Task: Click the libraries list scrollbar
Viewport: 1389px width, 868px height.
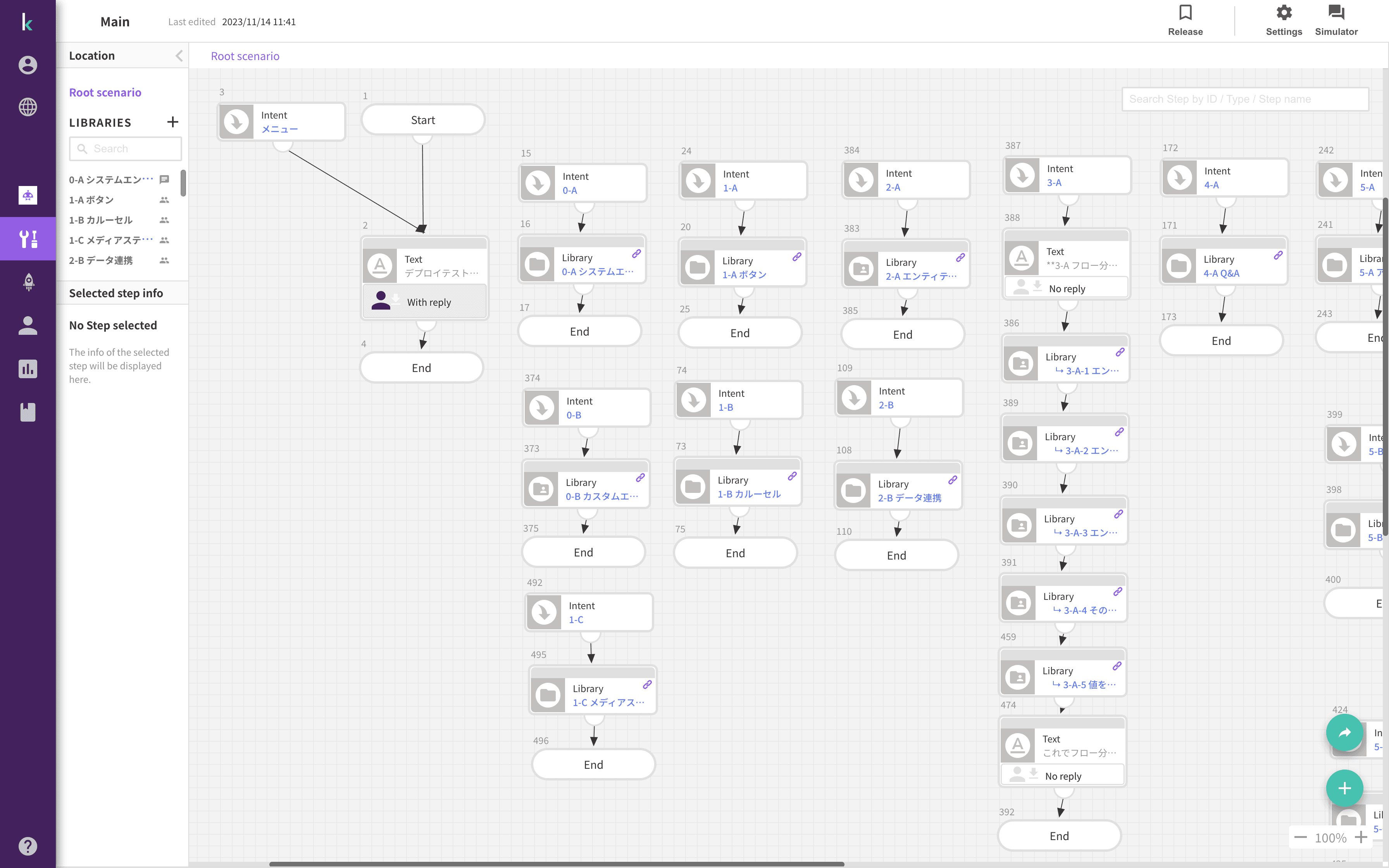Action: (183, 183)
